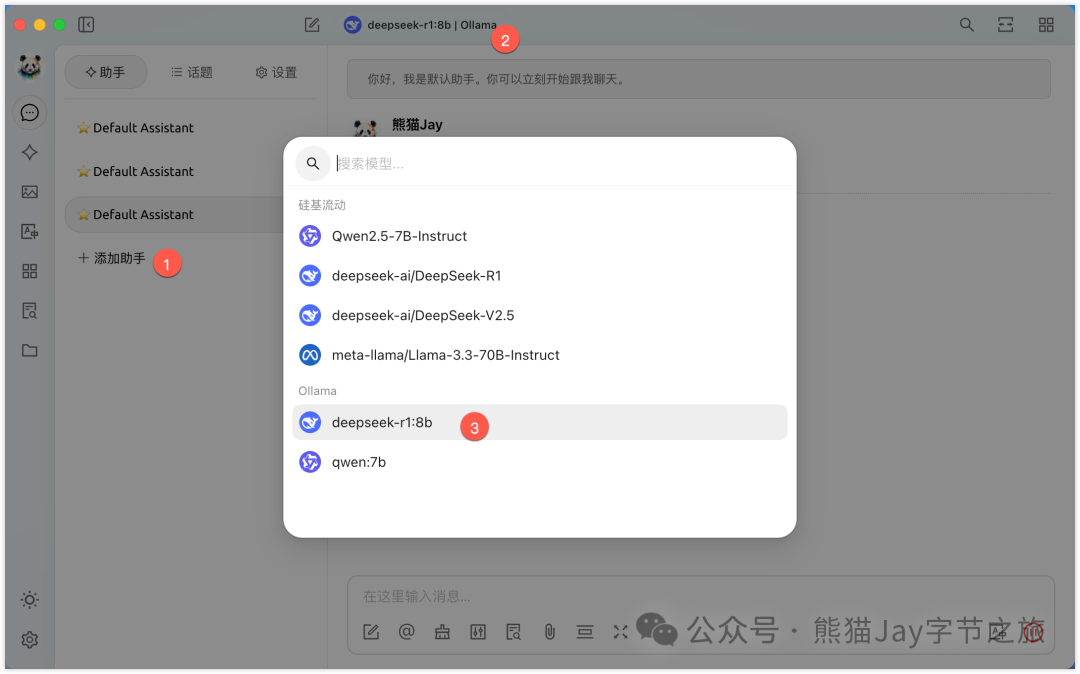Toggle the narrow mode icon in top bar
1080x674 pixels.
click(1006, 25)
